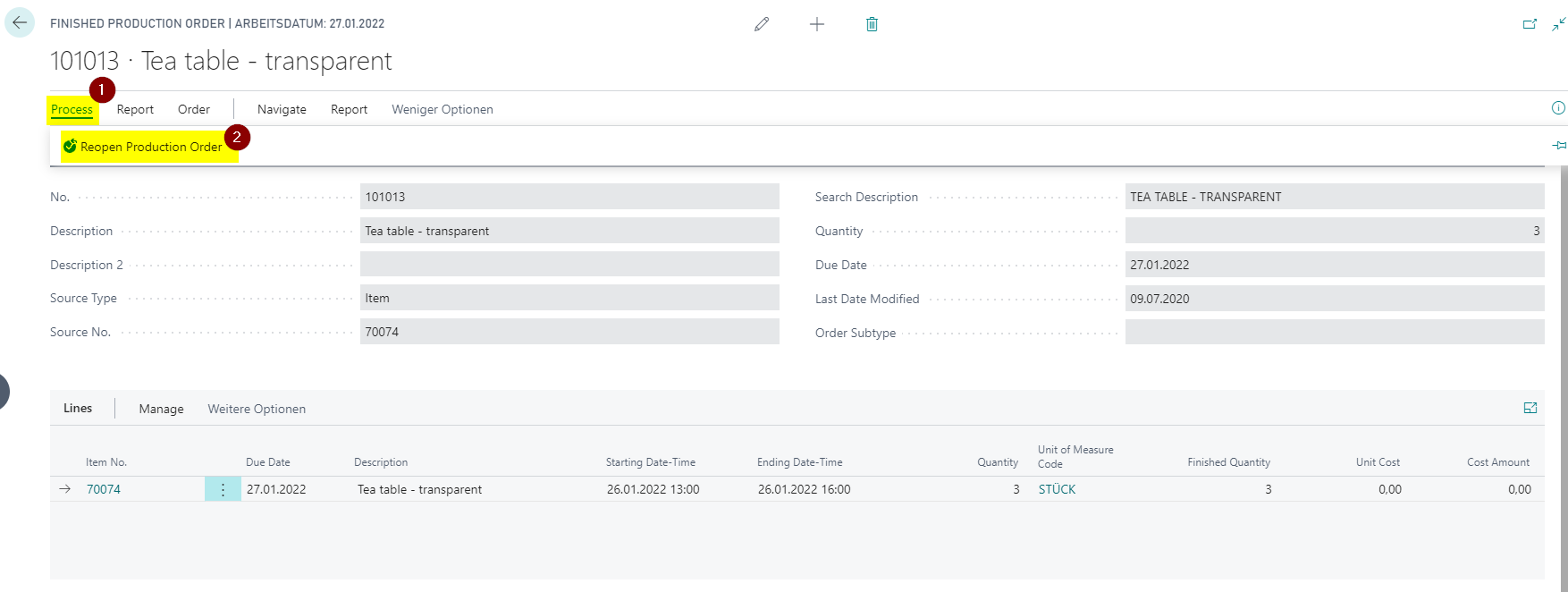Open the first Report menu

click(135, 109)
